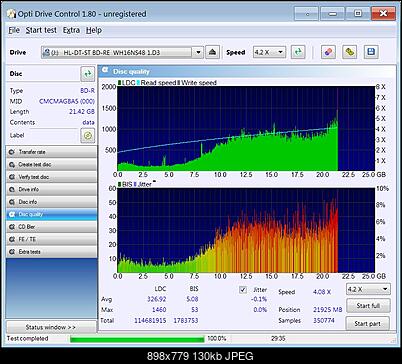The image size is (402, 364).
Task: Click the Length value 21.42 GB
Action: (82, 112)
